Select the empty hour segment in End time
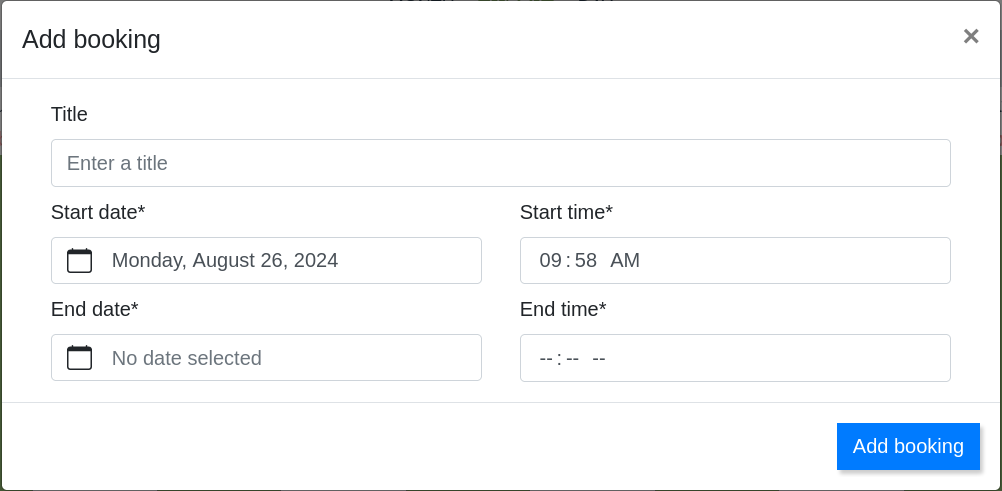 tap(546, 358)
